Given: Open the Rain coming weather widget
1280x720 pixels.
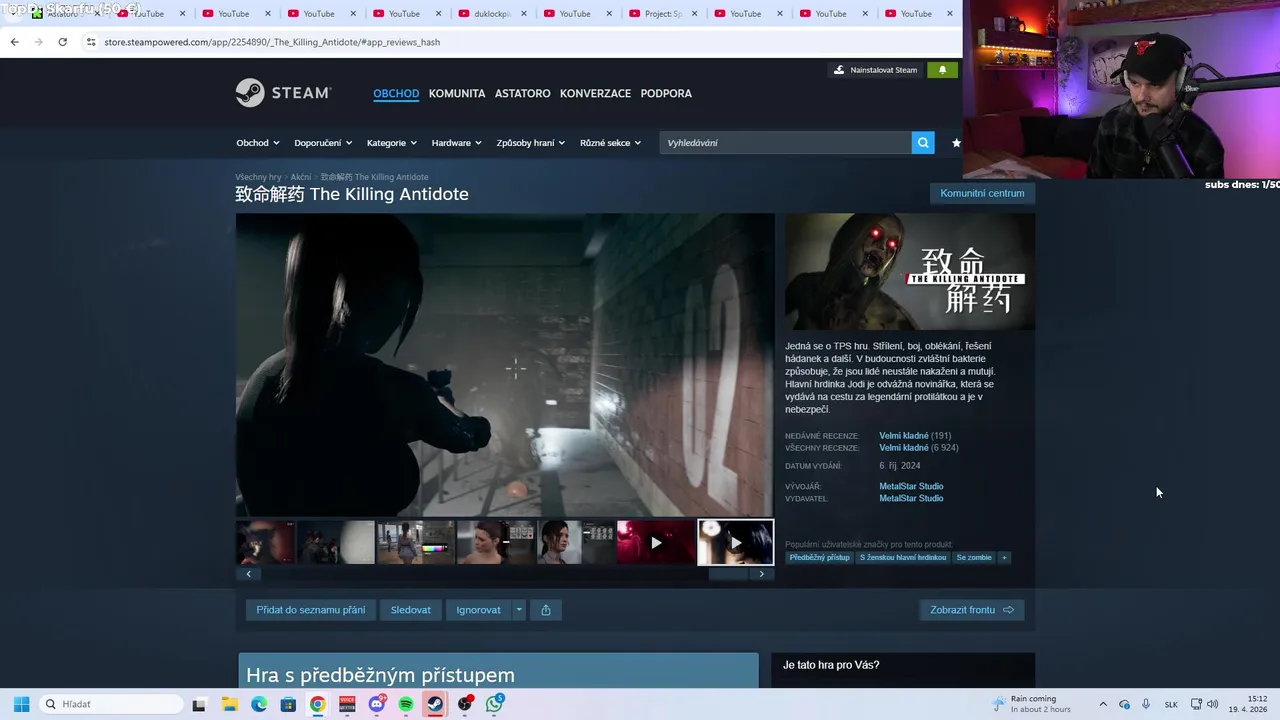Looking at the screenshot, I should click(x=1030, y=704).
